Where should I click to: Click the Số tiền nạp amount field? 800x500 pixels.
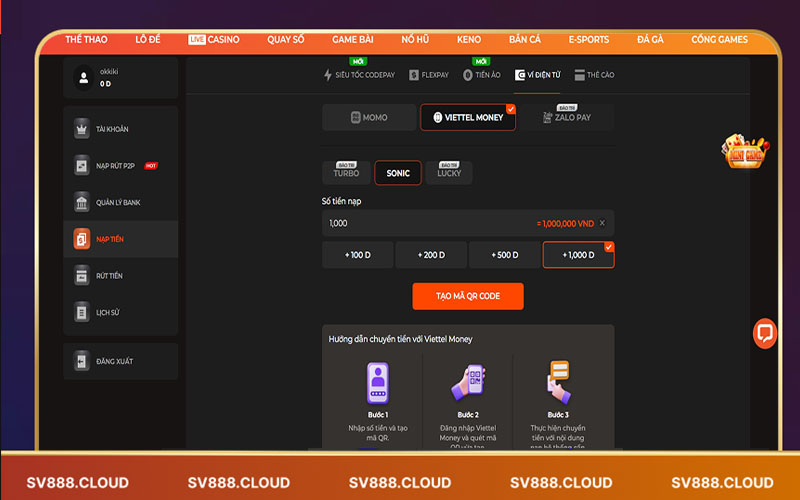pos(468,223)
